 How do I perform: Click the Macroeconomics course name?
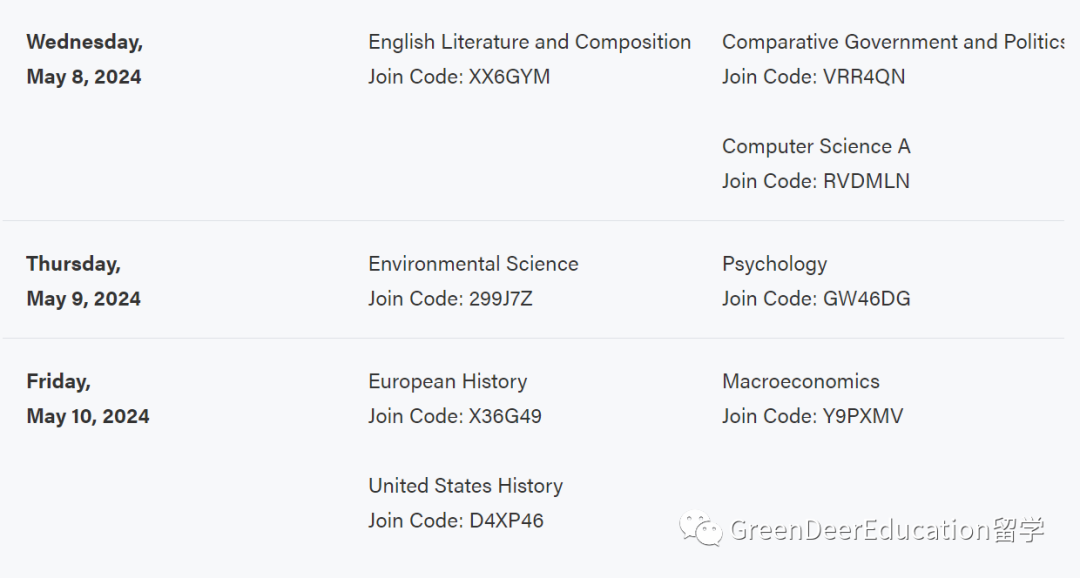tap(800, 382)
